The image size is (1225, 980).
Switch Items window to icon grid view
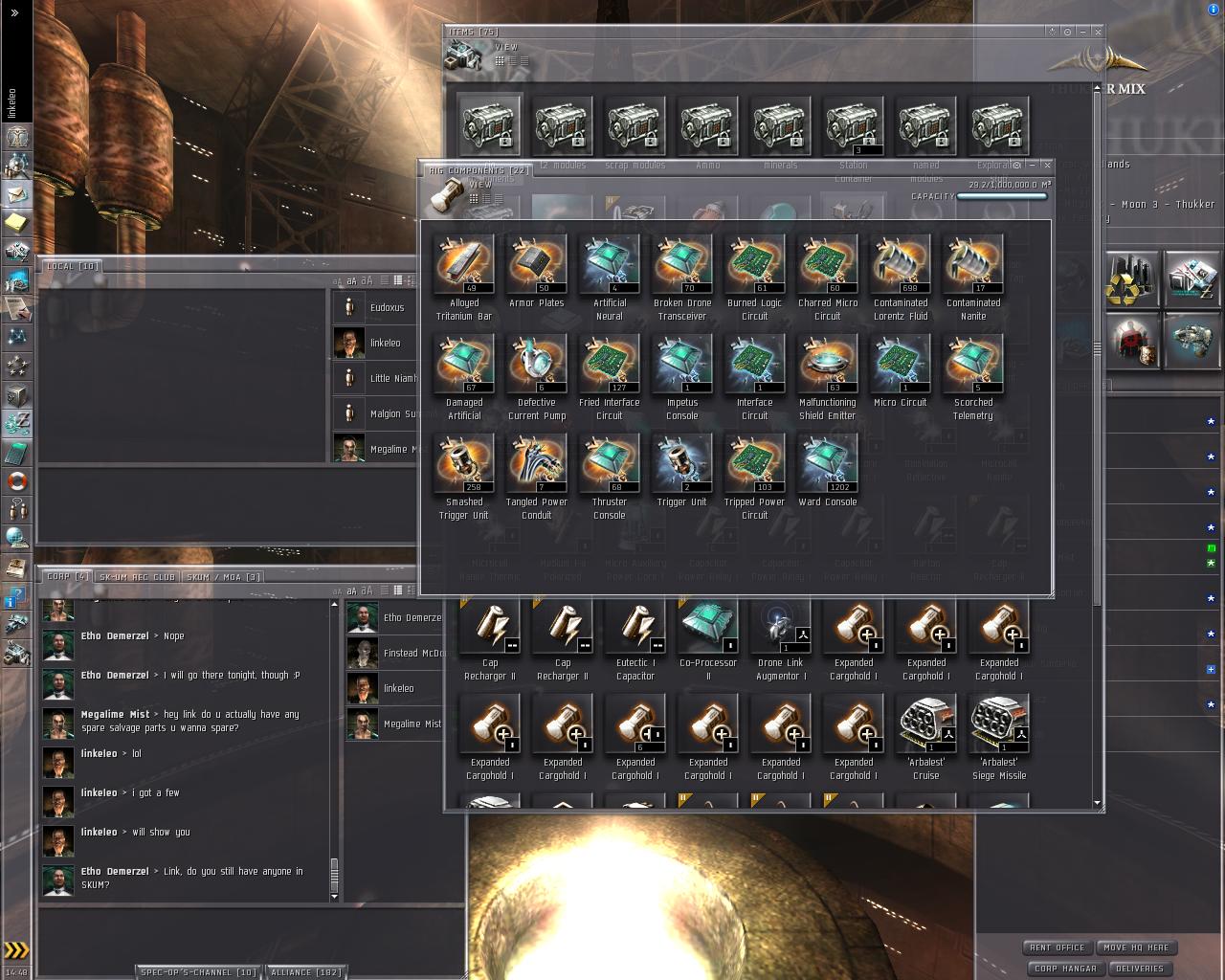[500, 61]
